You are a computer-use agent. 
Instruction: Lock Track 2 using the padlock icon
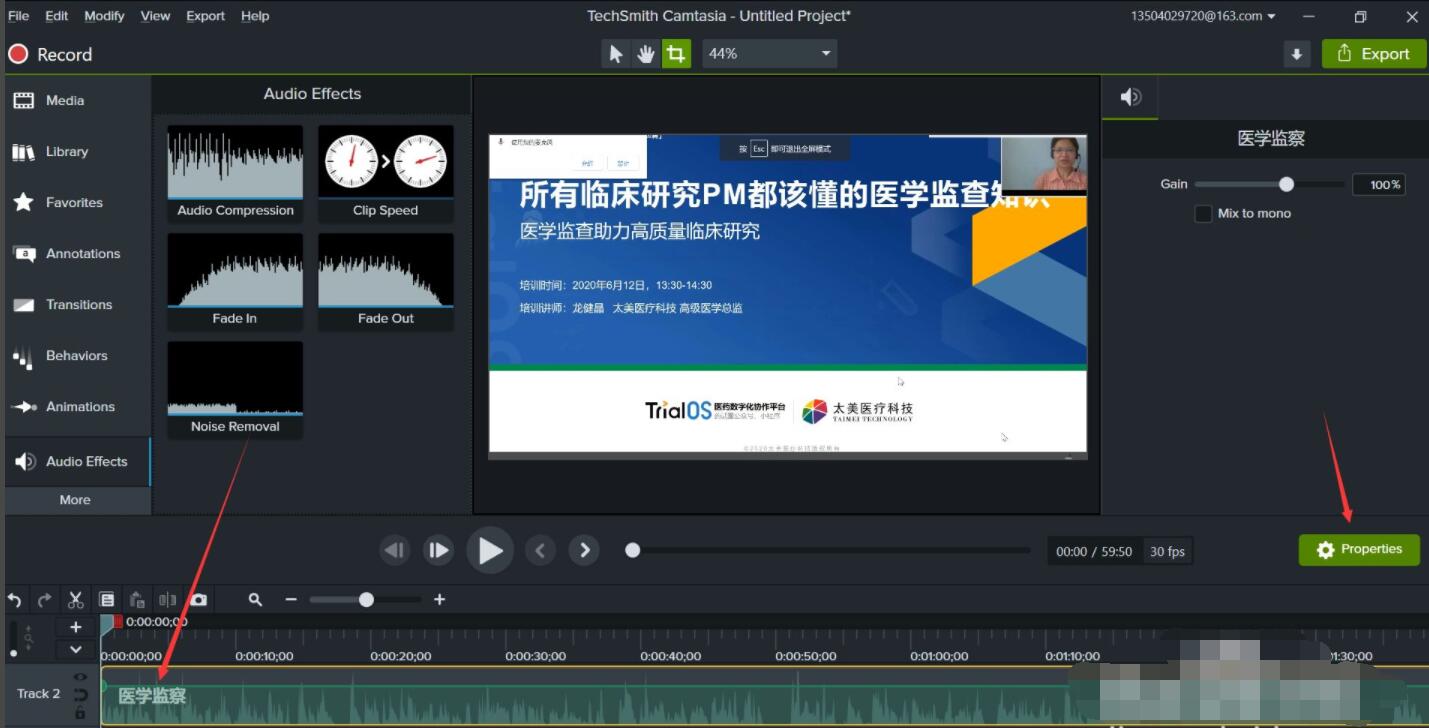pos(80,714)
